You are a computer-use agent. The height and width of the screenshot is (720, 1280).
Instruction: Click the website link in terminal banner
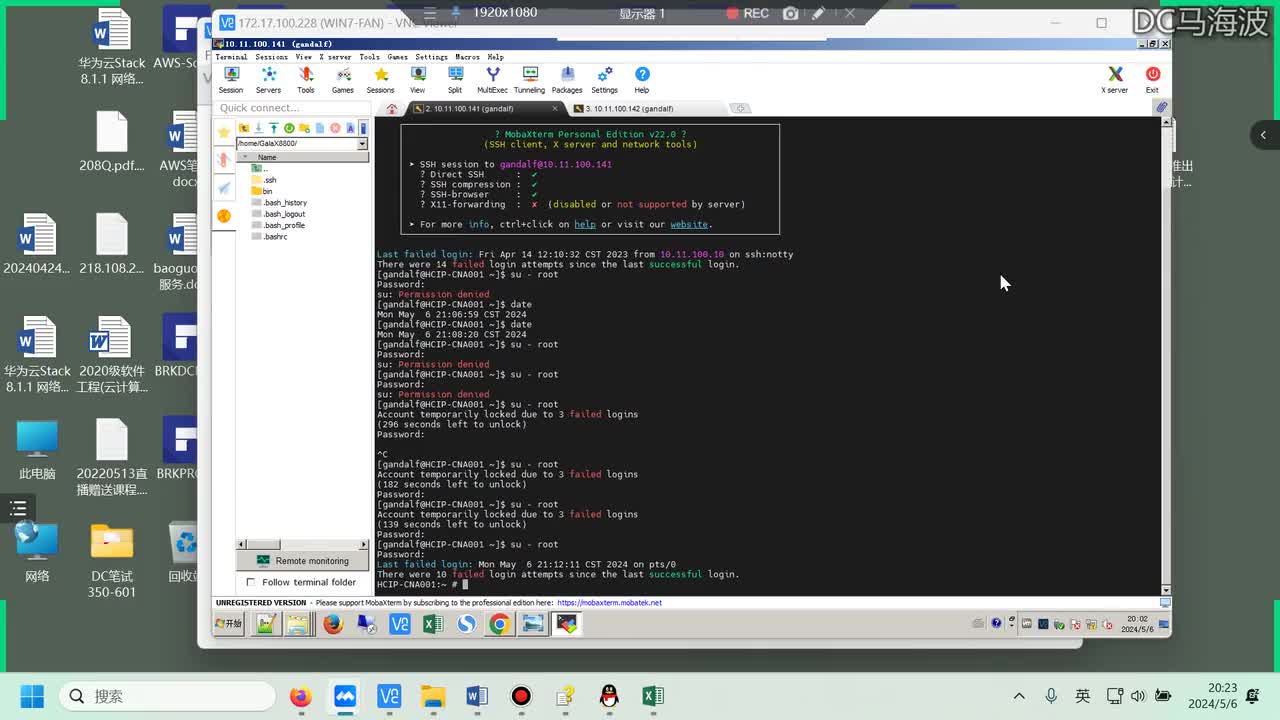coord(688,224)
